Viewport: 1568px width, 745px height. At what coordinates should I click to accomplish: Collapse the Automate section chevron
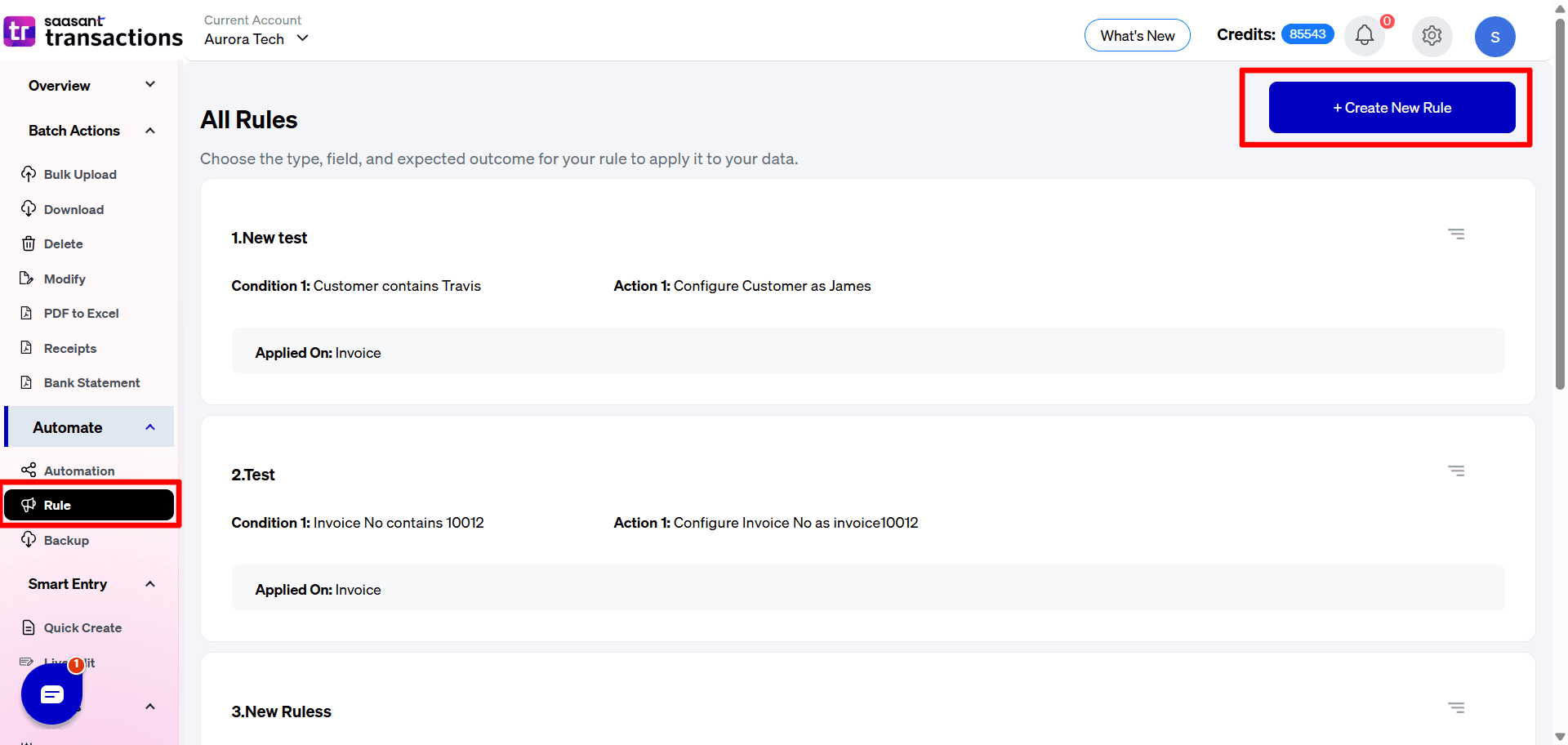(x=150, y=427)
